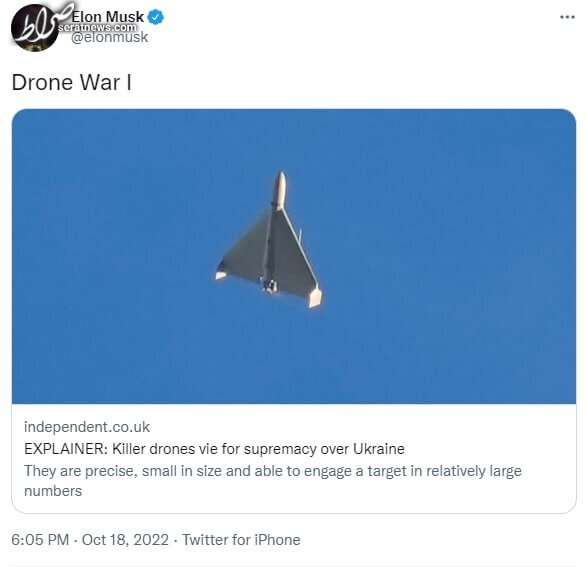Open the three-dot more options menu
The height and width of the screenshot is (567, 587).
pyautogui.click(x=567, y=17)
